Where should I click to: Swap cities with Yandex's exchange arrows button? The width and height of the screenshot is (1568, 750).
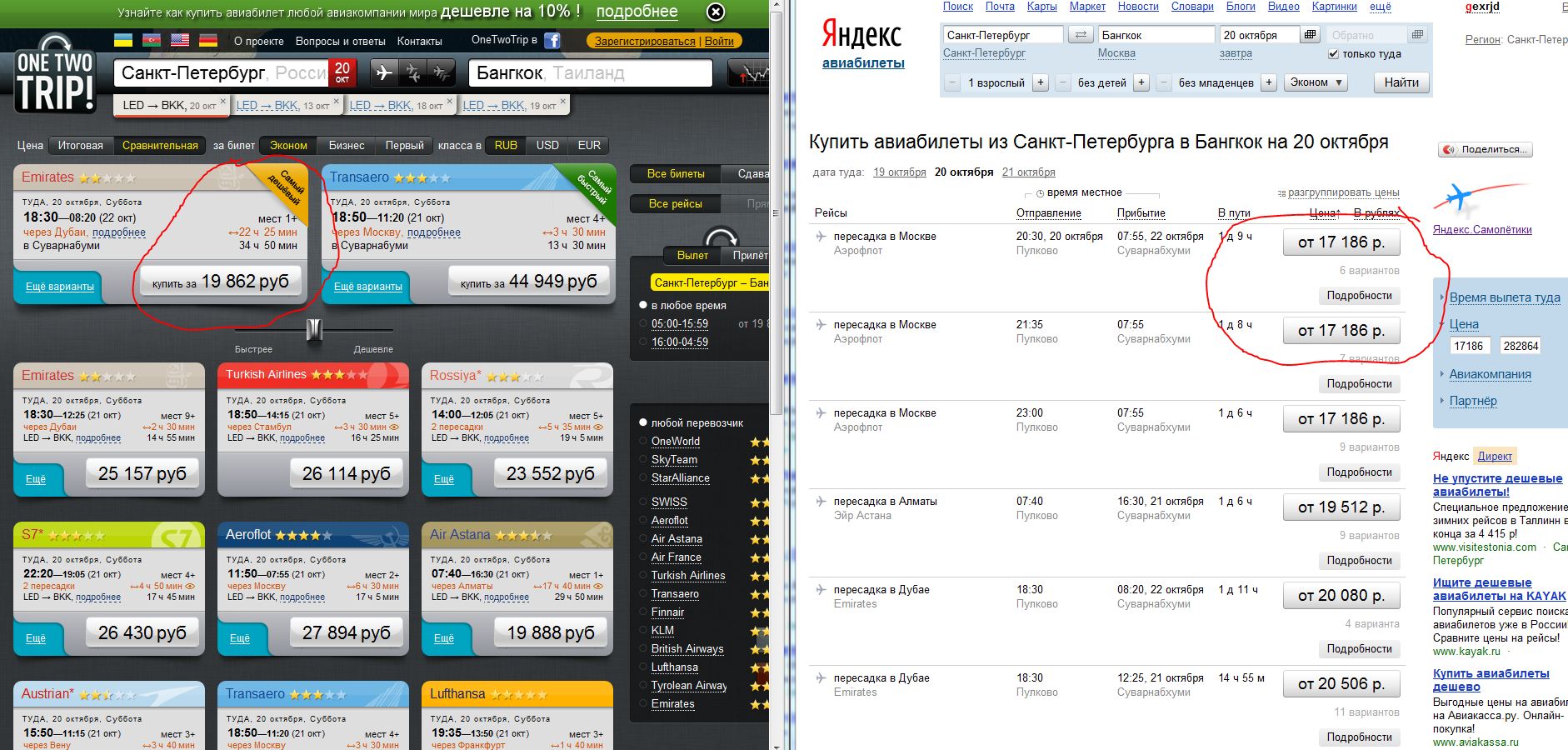[1081, 35]
